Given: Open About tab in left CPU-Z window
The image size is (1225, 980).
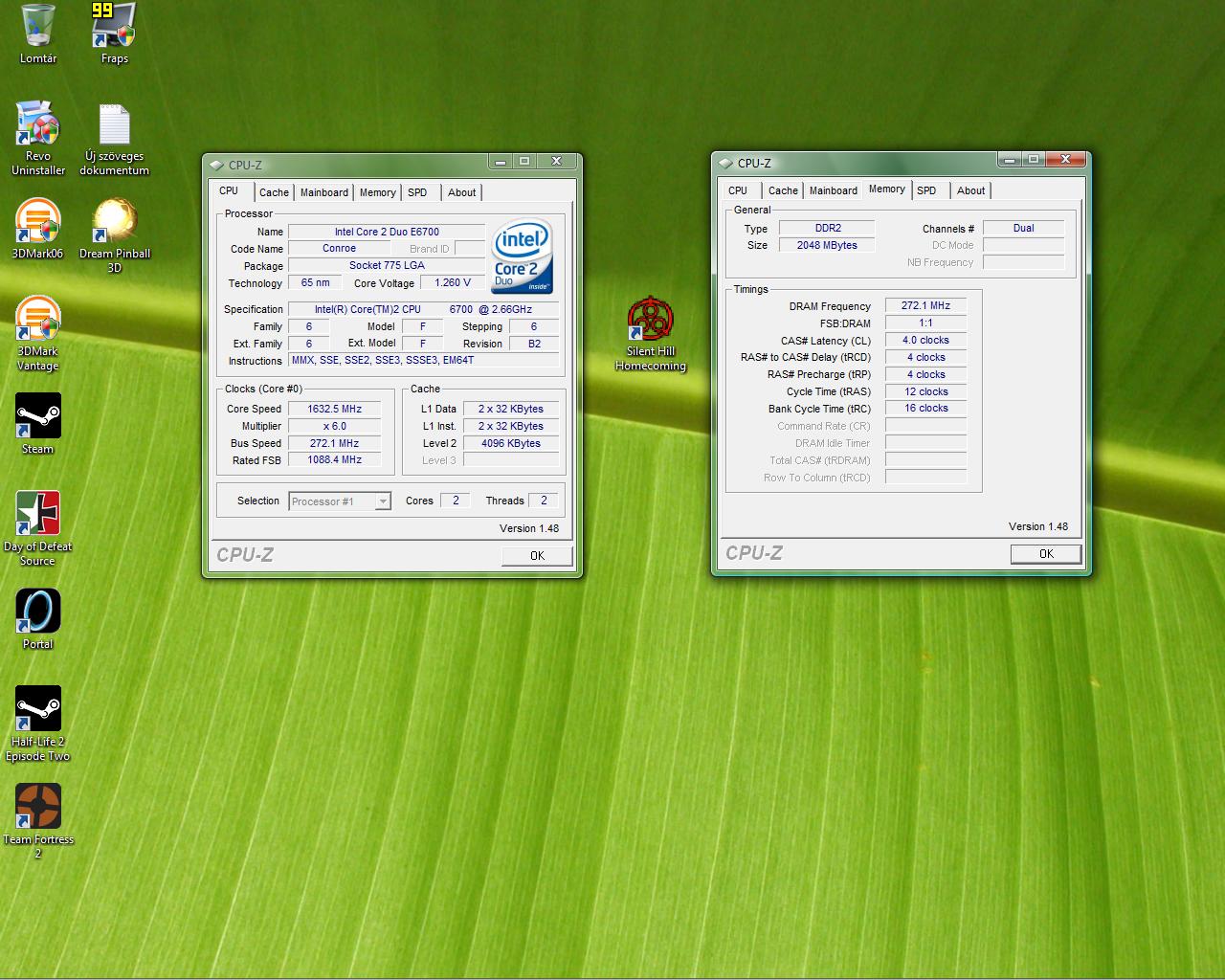Looking at the screenshot, I should 461,192.
